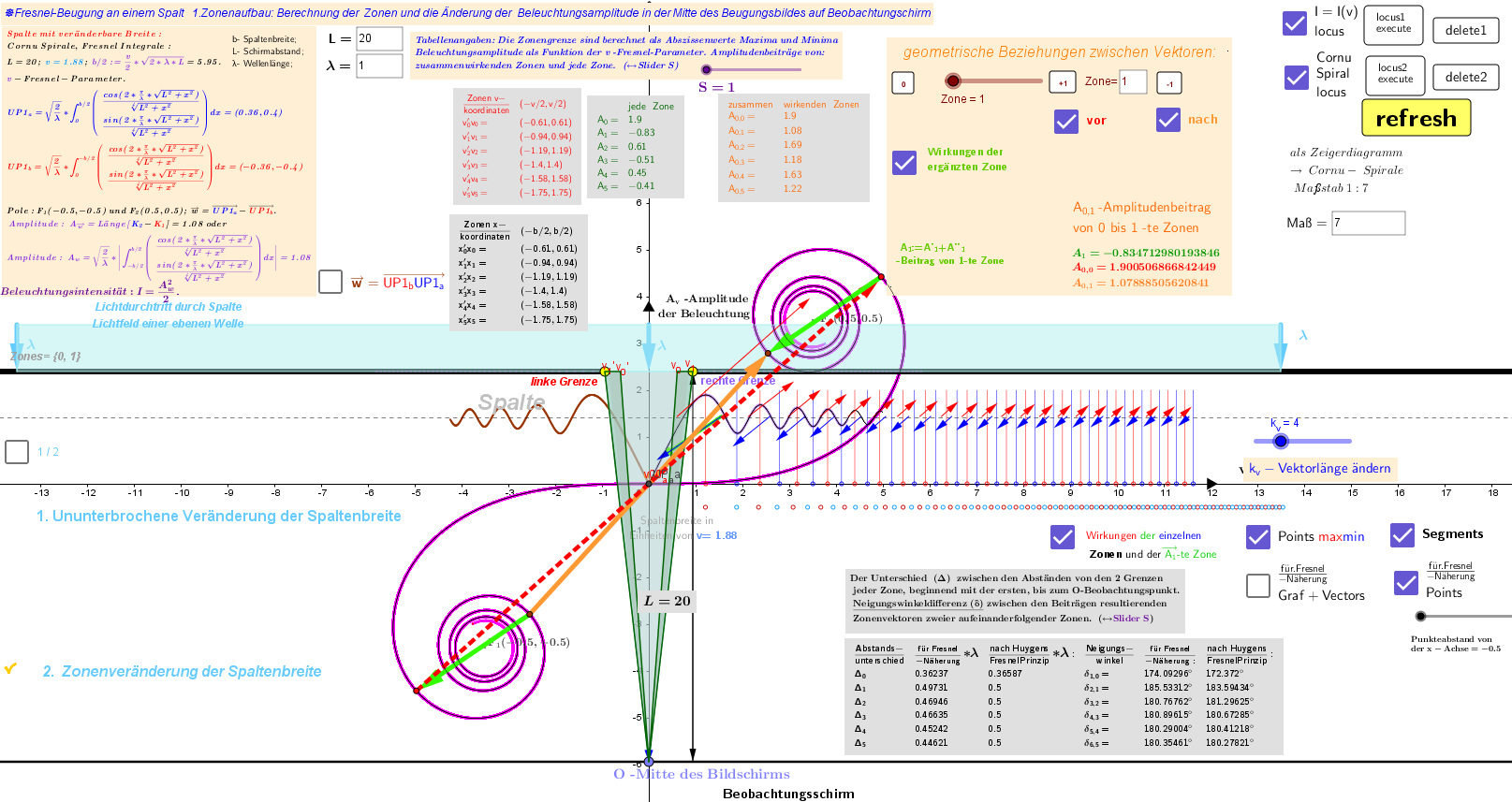
Task: Click the 'Punkteabstand von der x-Achse' text
Action: coord(1456,644)
